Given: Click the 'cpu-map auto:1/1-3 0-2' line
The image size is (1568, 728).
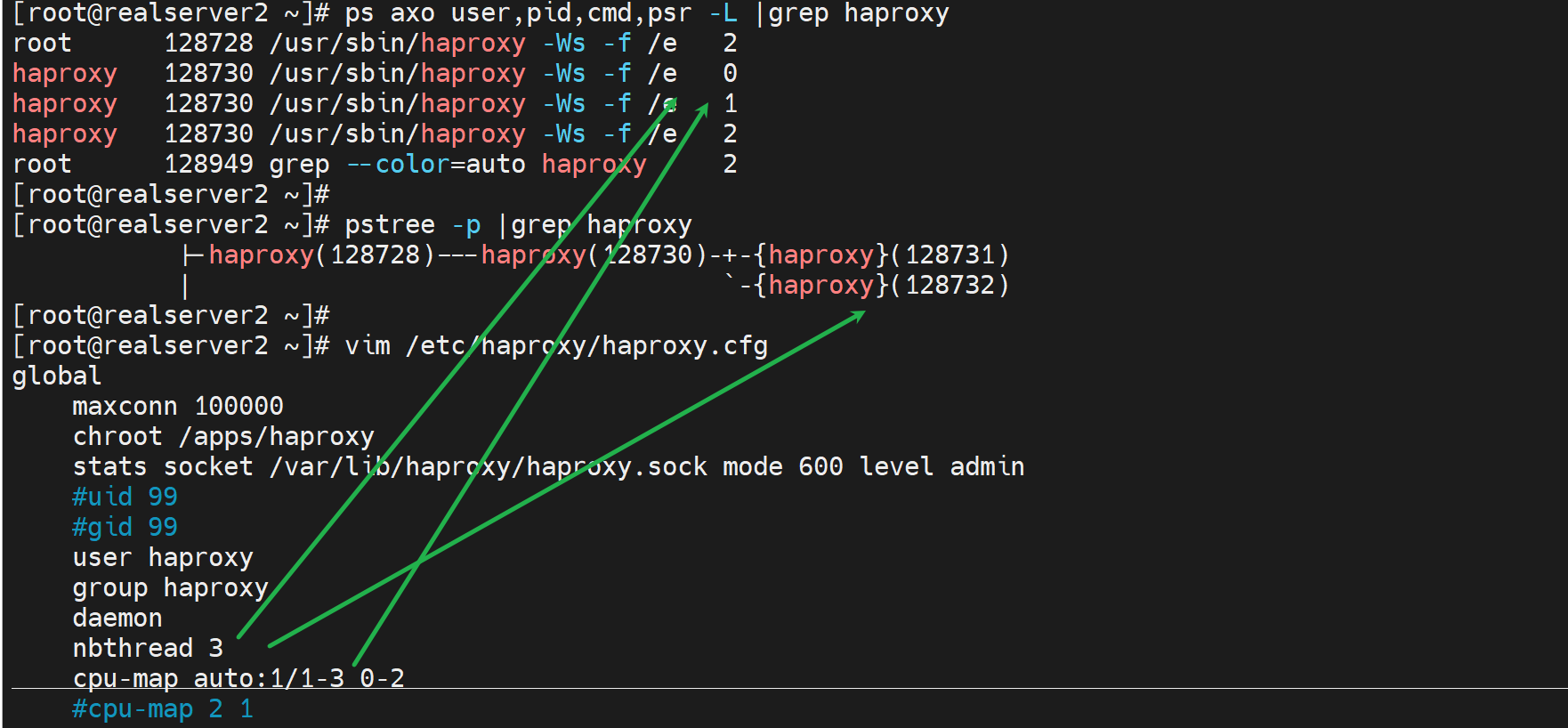Looking at the screenshot, I should [238, 679].
